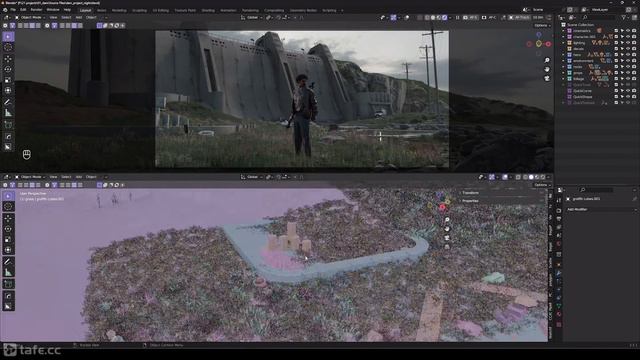Viewport: 640px width, 360px height.
Task: Select the Add Cube tool in top viewport
Action: [8, 124]
